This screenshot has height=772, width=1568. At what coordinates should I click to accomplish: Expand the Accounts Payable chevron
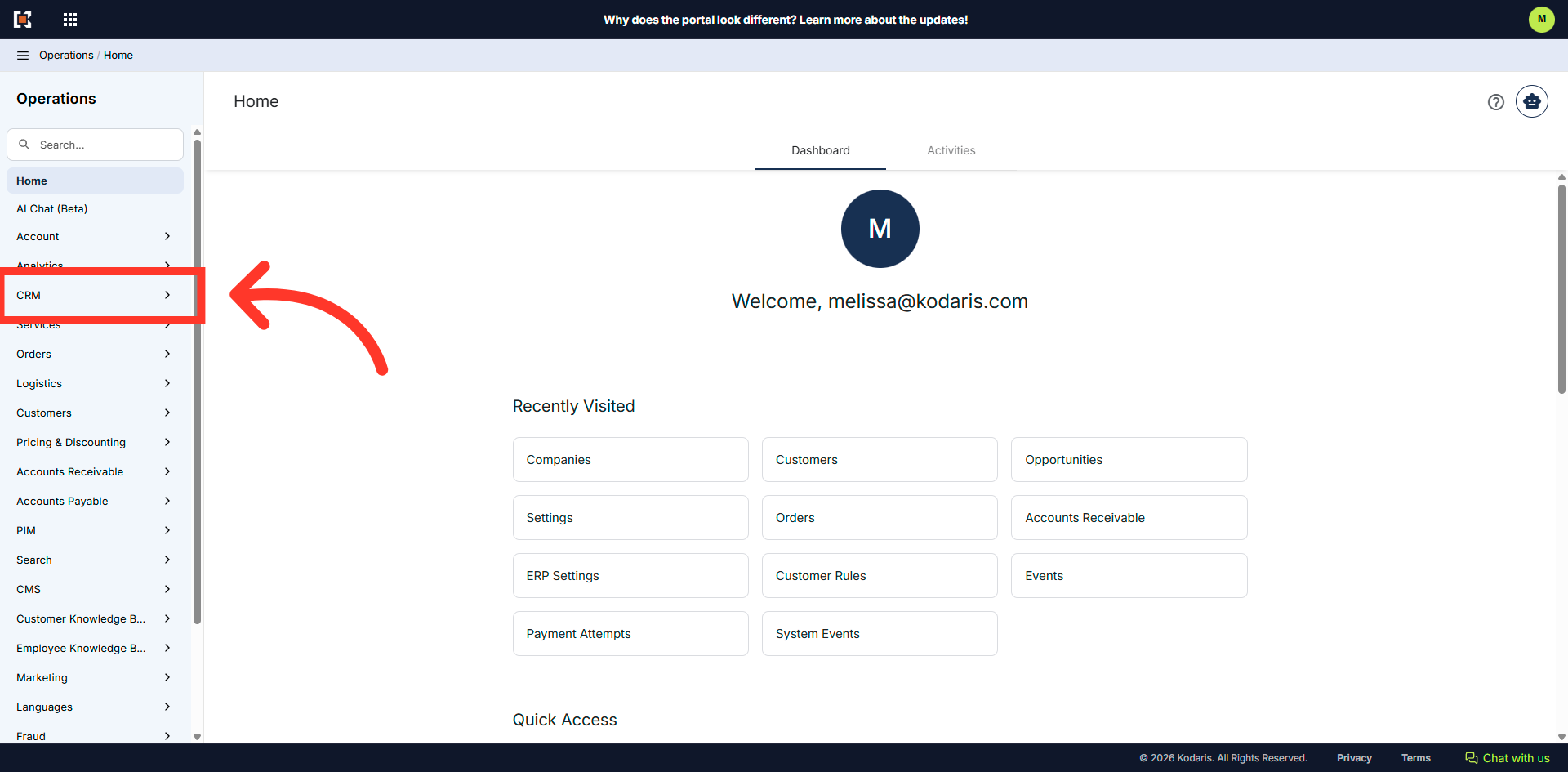[x=167, y=501]
